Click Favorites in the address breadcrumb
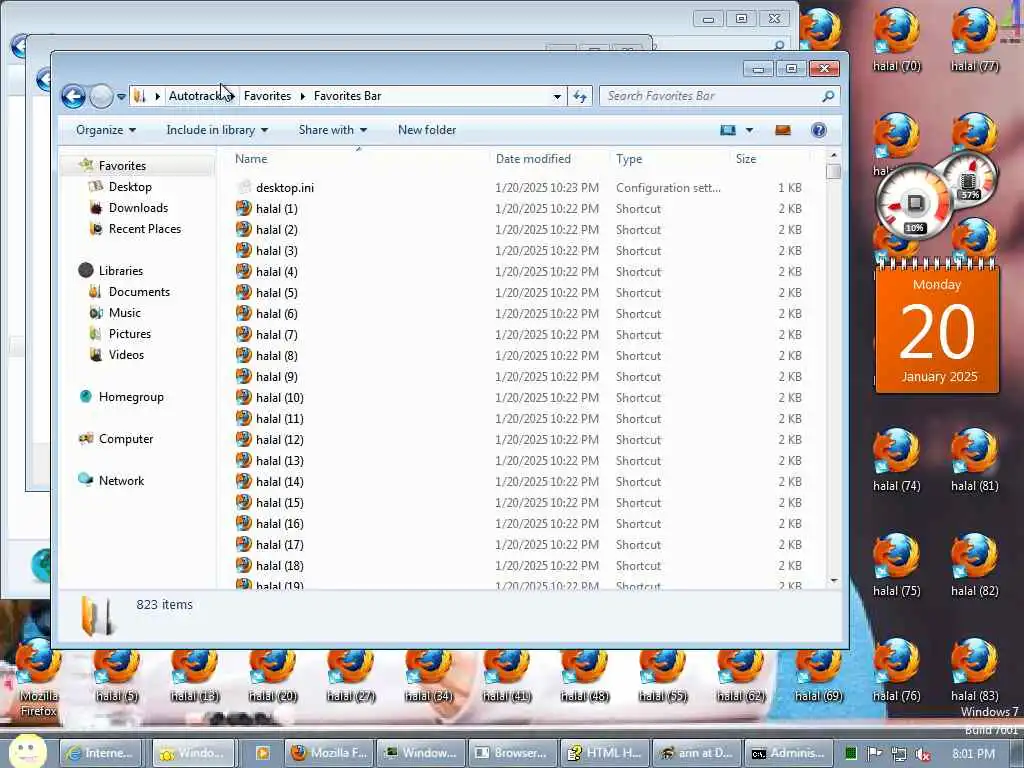 tap(267, 96)
